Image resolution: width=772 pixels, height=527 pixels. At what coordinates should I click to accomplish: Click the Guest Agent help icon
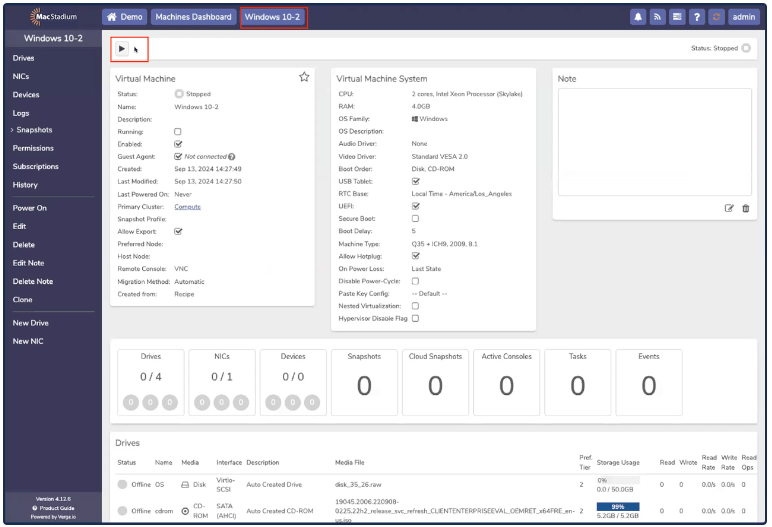[231, 157]
